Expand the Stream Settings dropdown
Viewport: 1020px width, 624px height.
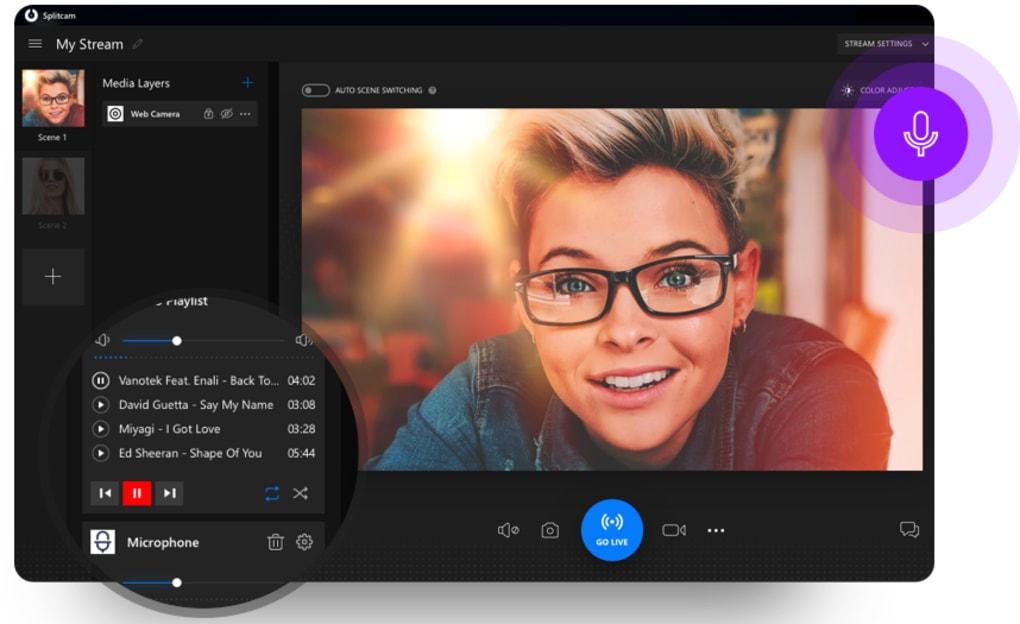885,44
